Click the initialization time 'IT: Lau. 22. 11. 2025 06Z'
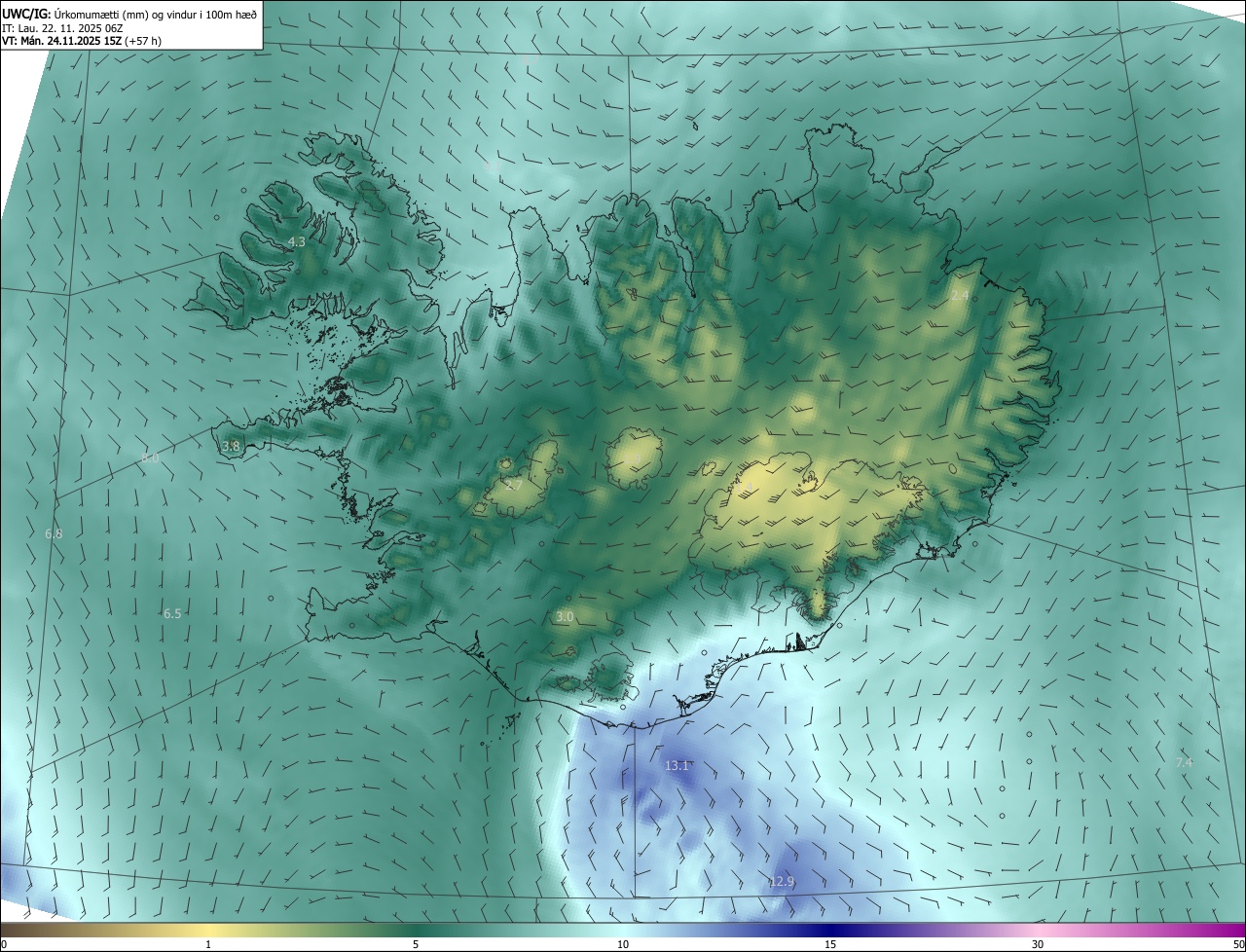This screenshot has width=1246, height=952. pyautogui.click(x=63, y=28)
